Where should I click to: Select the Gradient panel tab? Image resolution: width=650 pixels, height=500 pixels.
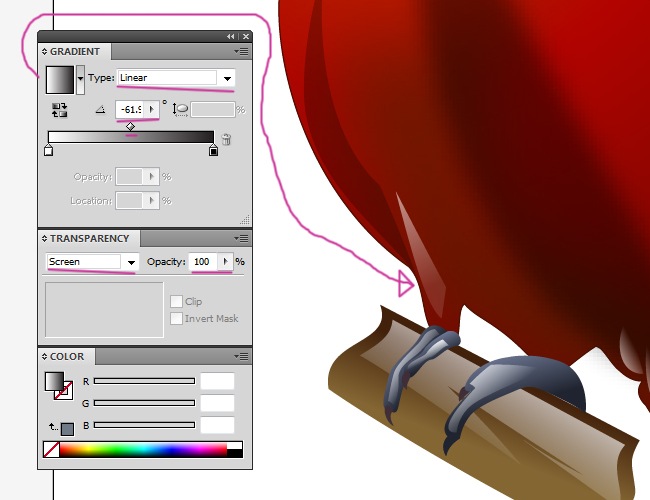pyautogui.click(x=75, y=51)
